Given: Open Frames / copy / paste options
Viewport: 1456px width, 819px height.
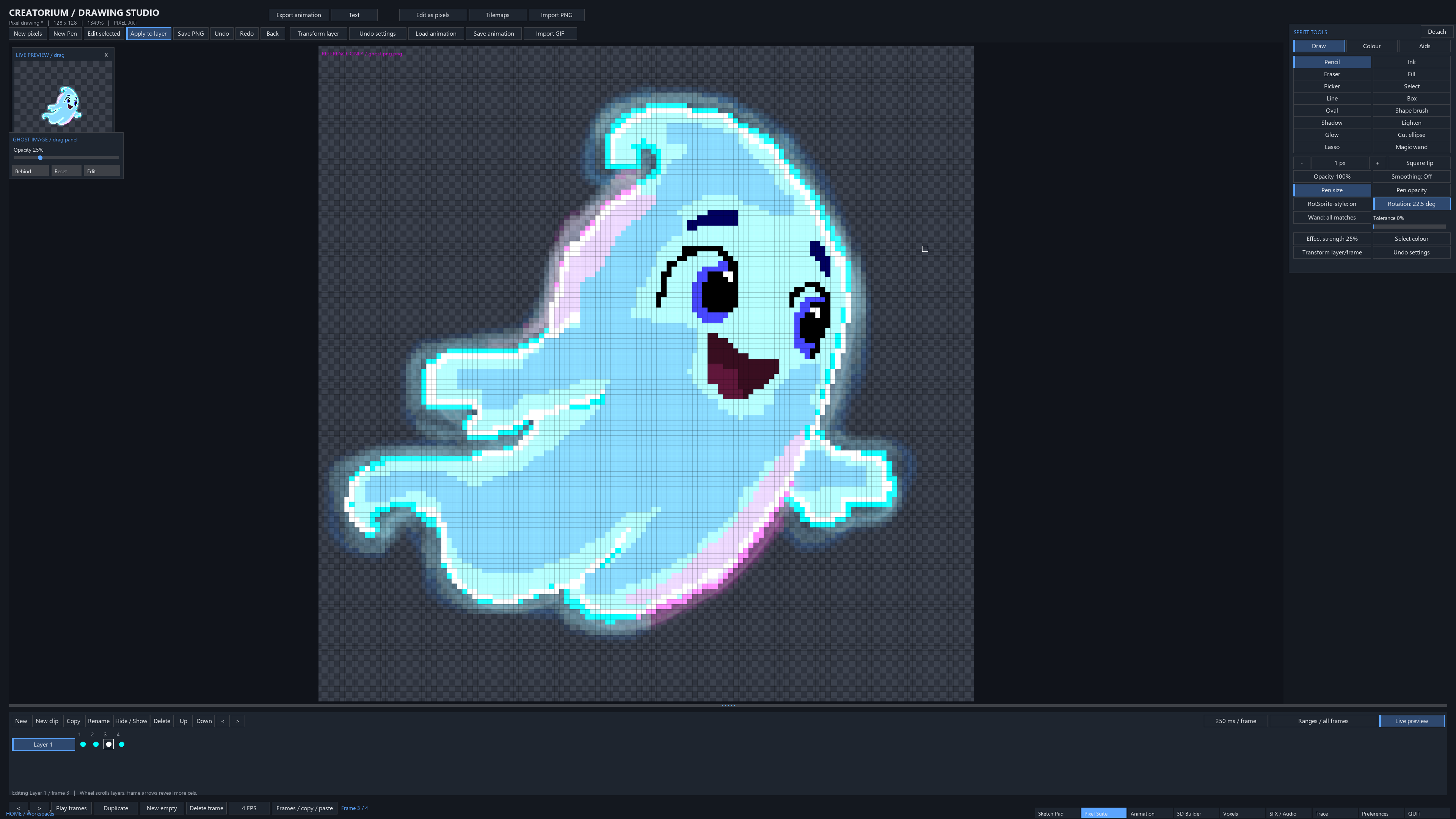Looking at the screenshot, I should pos(304,808).
